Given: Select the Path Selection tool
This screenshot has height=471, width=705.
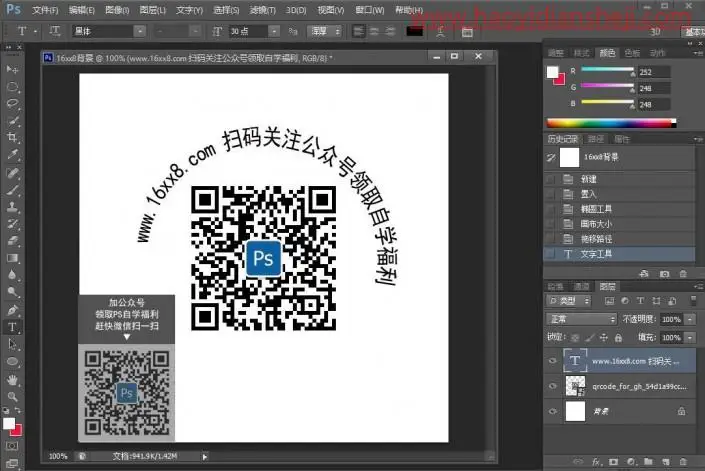Looking at the screenshot, I should pos(12,344).
